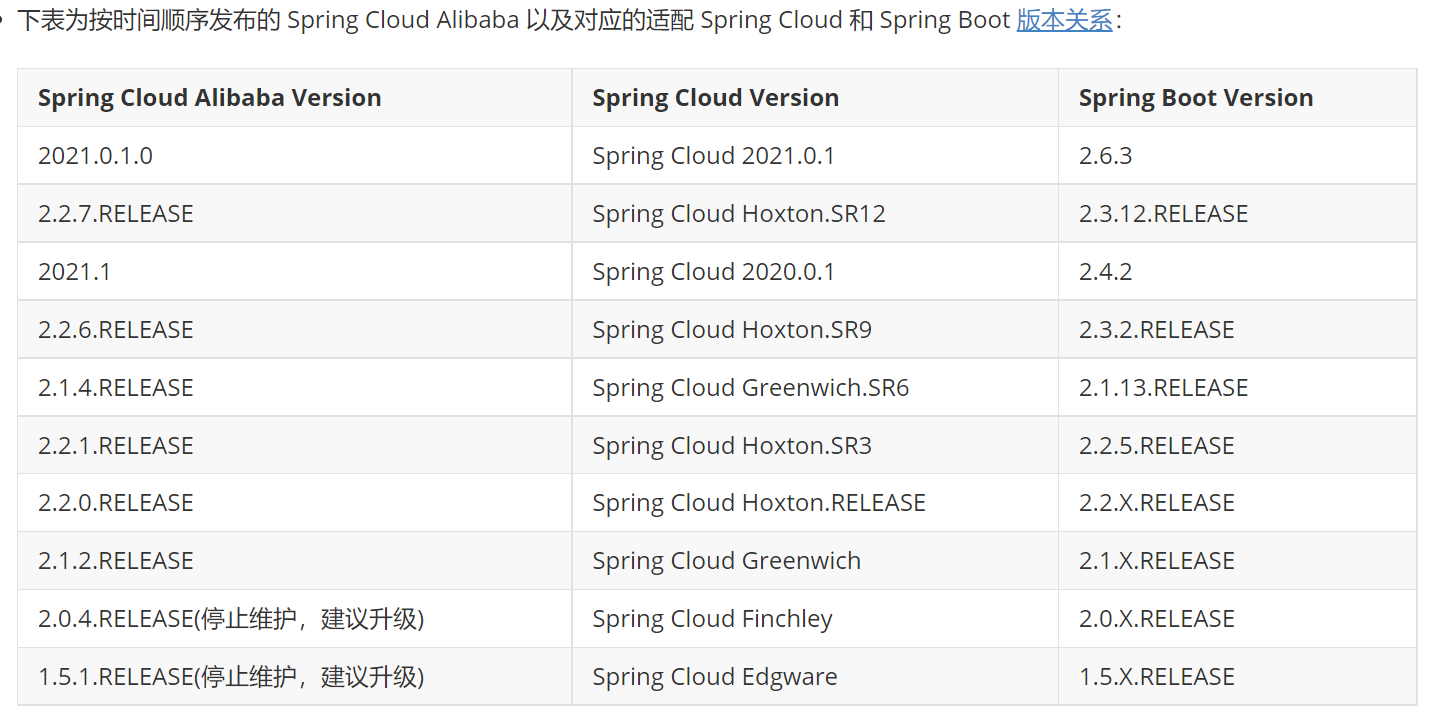Select the 2.0.X.RELEASE cell
The width and height of the screenshot is (1434, 726).
[1237, 619]
